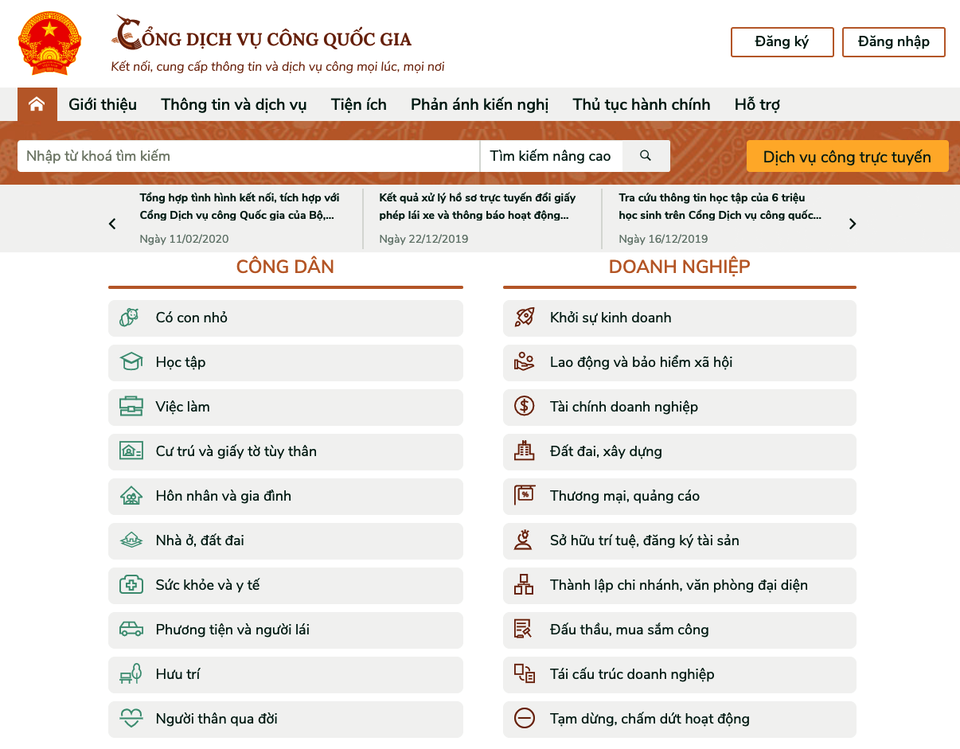Screen dimensions: 960x749
Task: Click the document icon for Đấu thầu
Action: click(x=523, y=629)
